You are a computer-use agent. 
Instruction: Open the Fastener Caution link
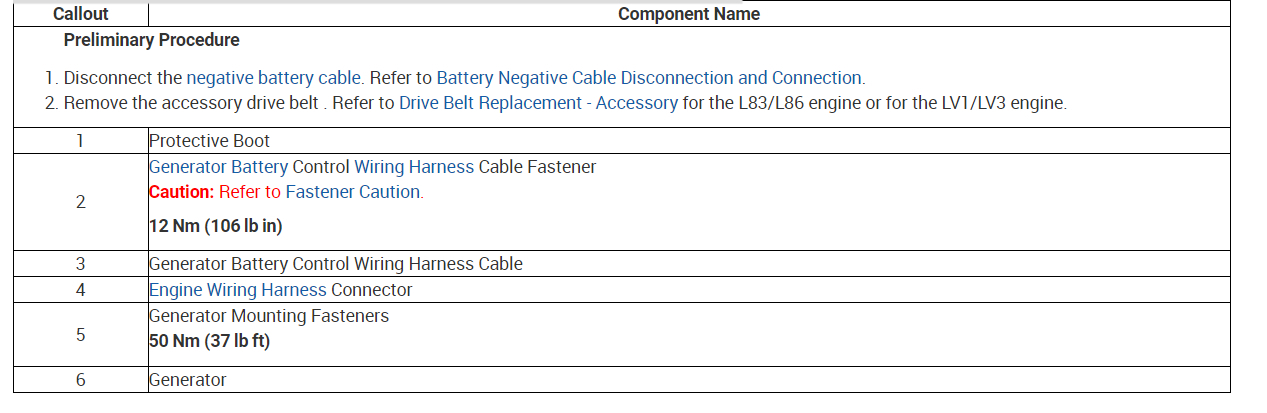tap(354, 192)
